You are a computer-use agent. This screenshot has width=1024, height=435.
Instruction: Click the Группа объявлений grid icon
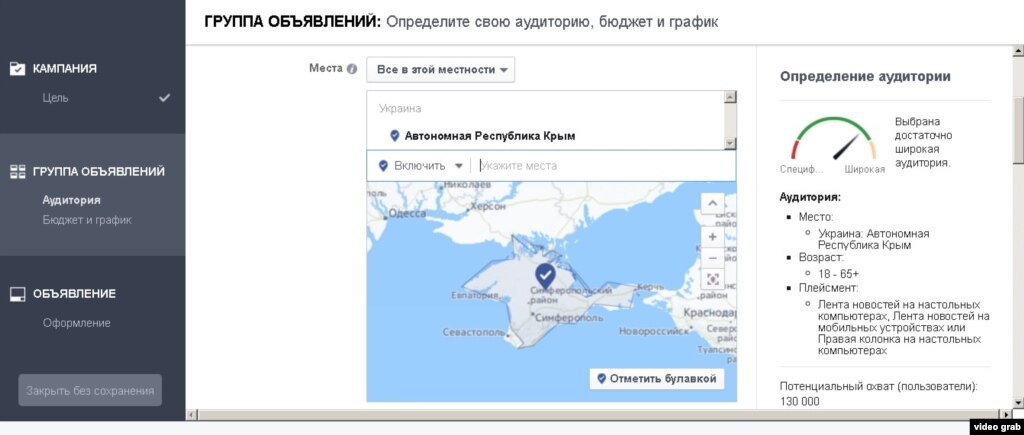17,172
